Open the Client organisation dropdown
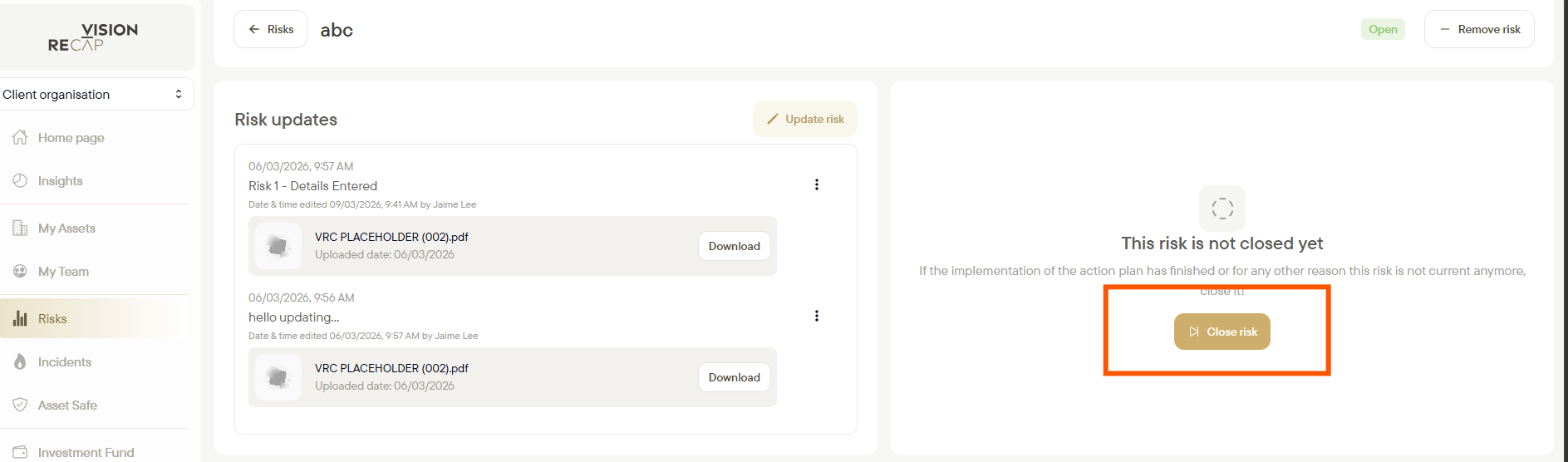The image size is (1568, 462). pos(96,94)
